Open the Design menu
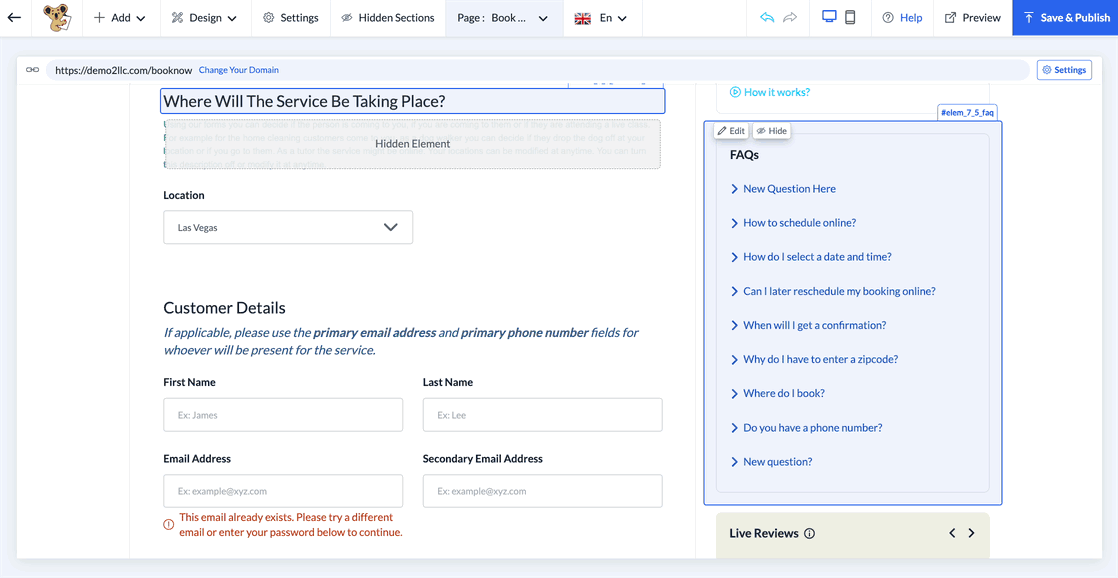The height and width of the screenshot is (578, 1118). coord(204,18)
